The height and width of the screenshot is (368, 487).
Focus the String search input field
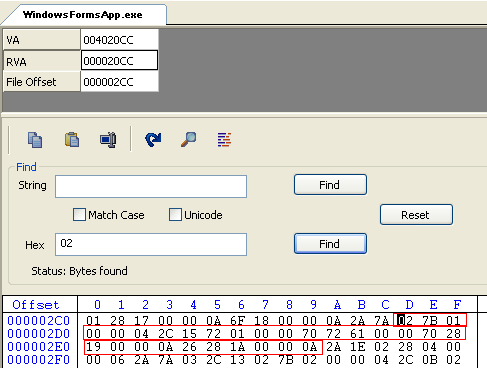(x=151, y=186)
